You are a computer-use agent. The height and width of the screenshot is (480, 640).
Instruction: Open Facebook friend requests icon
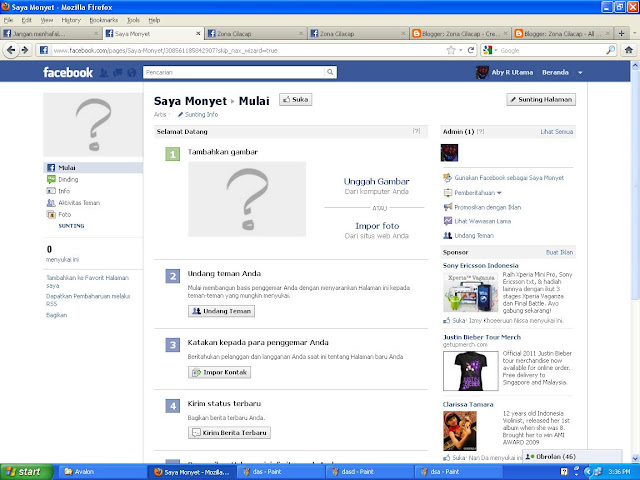coord(104,73)
